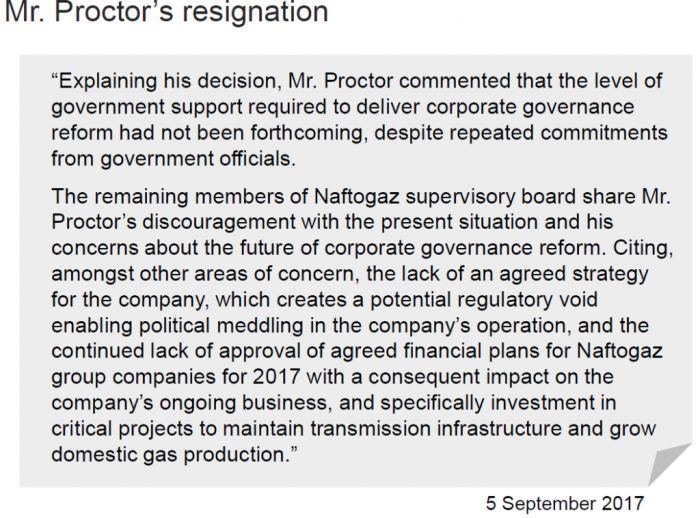
Task: Click the phrase 'potential regulatory void'
Action: pos(483,300)
